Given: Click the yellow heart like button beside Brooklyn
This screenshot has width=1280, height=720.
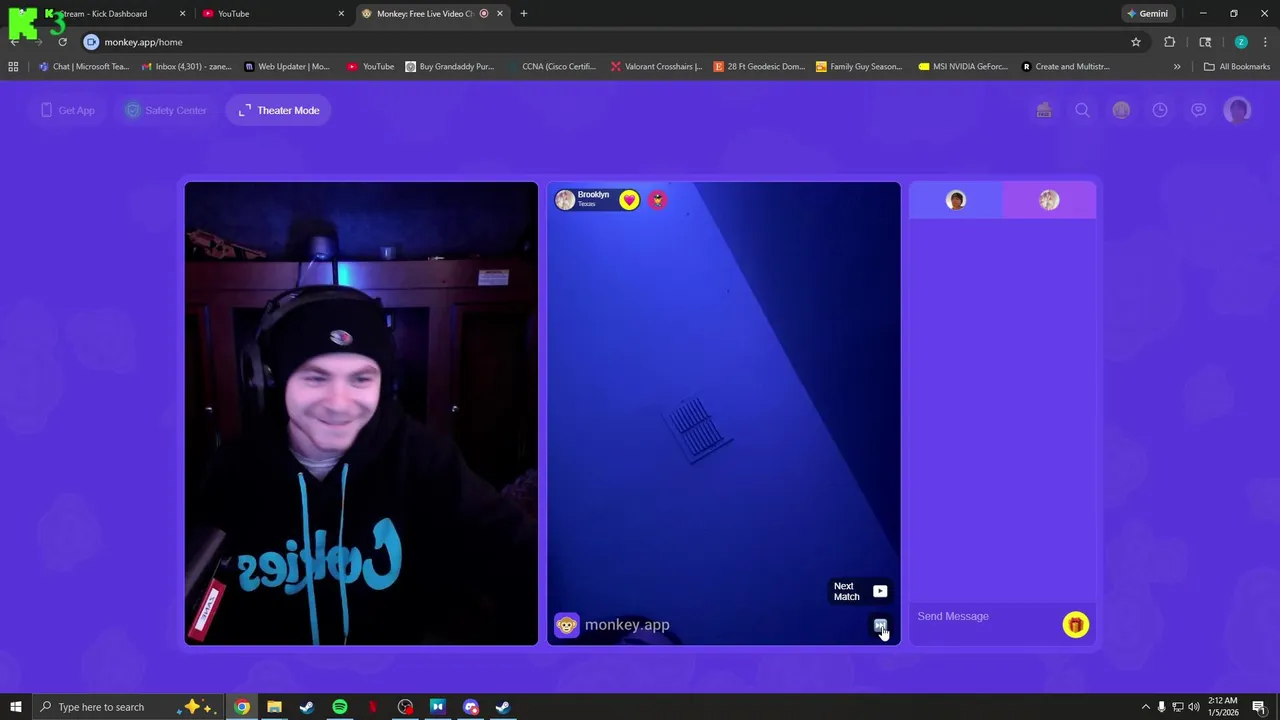Looking at the screenshot, I should (x=629, y=200).
